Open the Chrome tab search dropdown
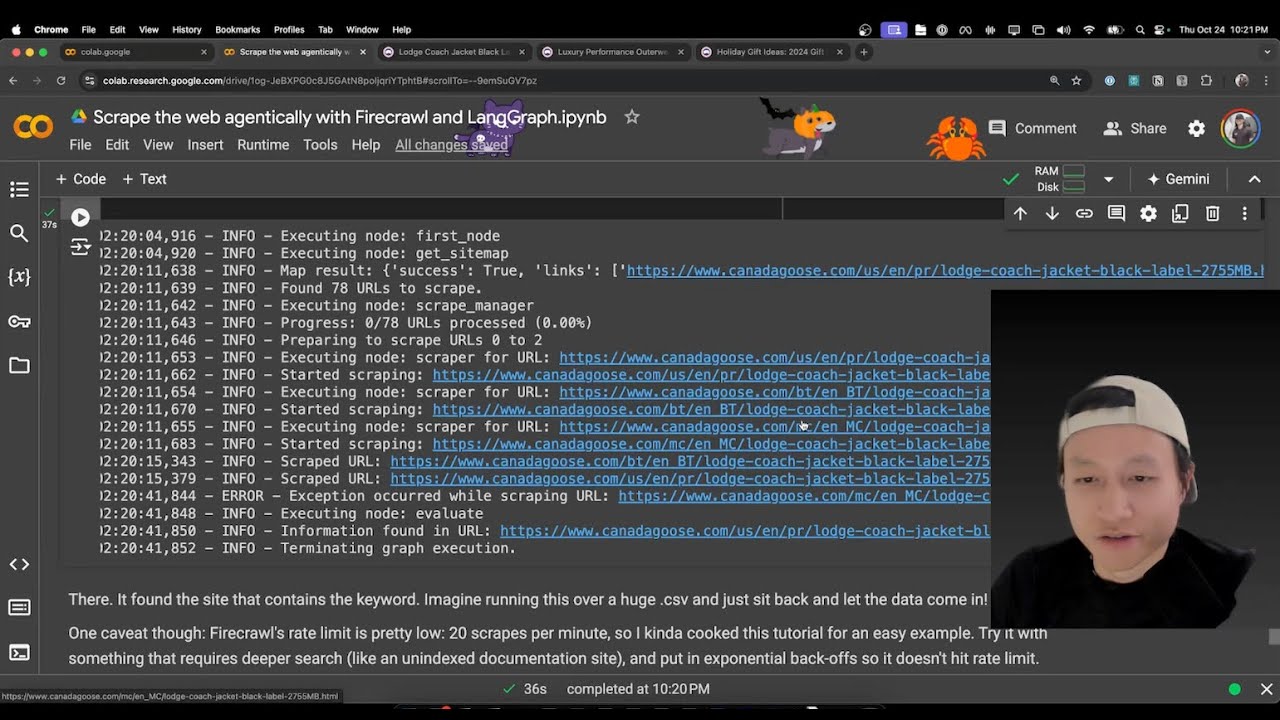Viewport: 1280px width, 720px height. (1267, 52)
